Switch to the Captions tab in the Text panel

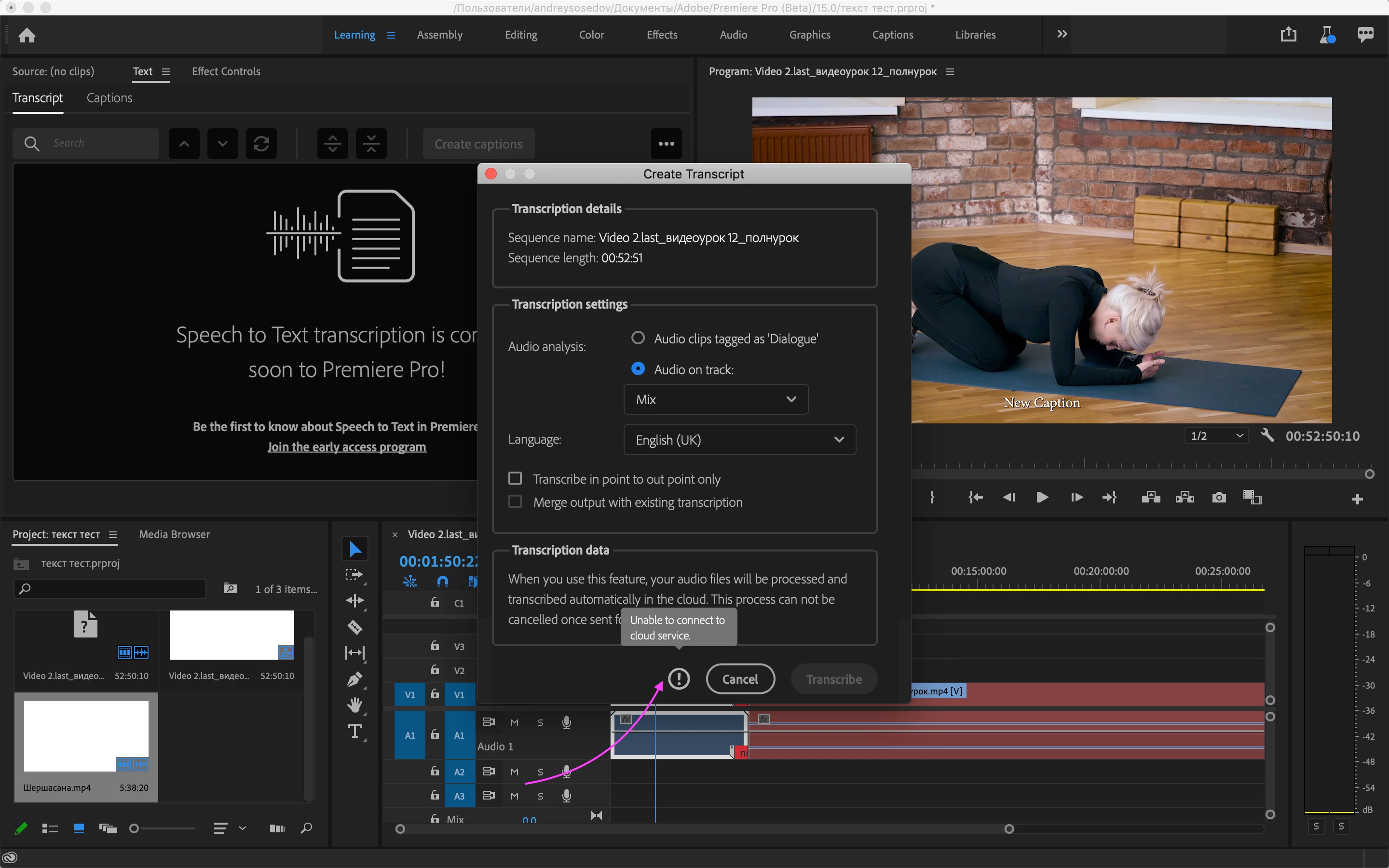pos(109,98)
